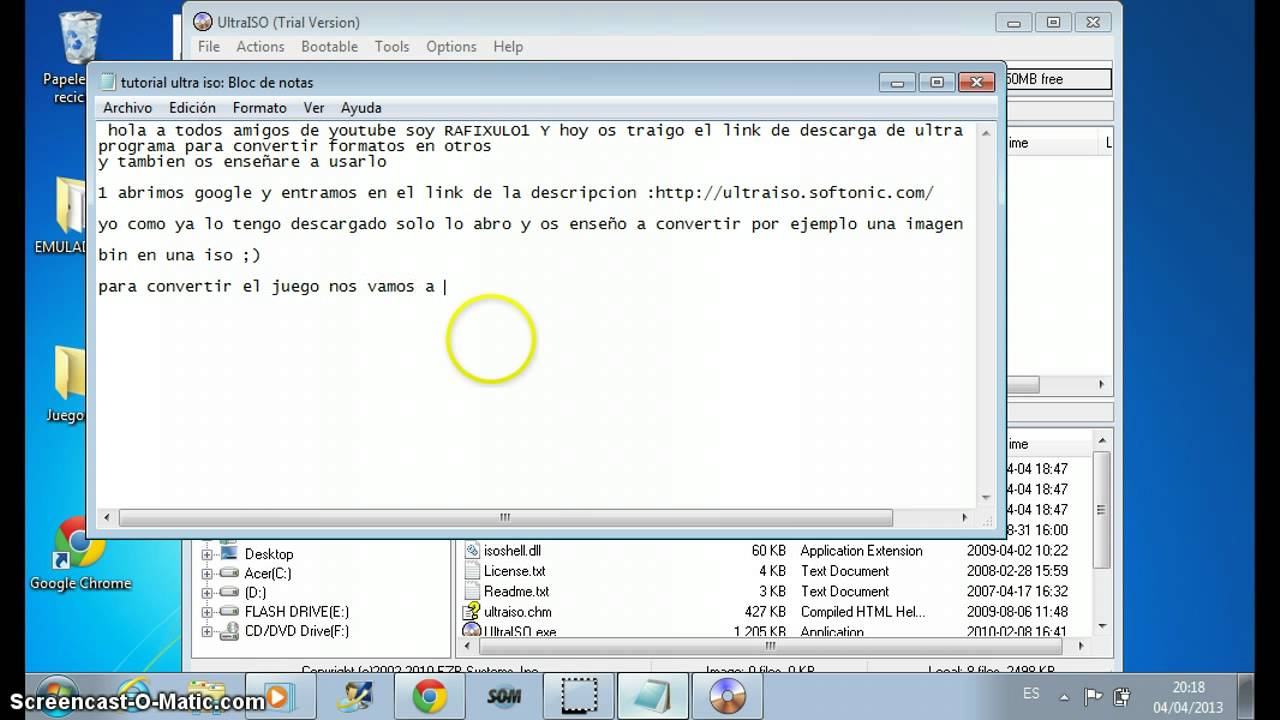Open the Archivo menu in Bloc de notas
This screenshot has height=720, width=1280.
[x=127, y=108]
